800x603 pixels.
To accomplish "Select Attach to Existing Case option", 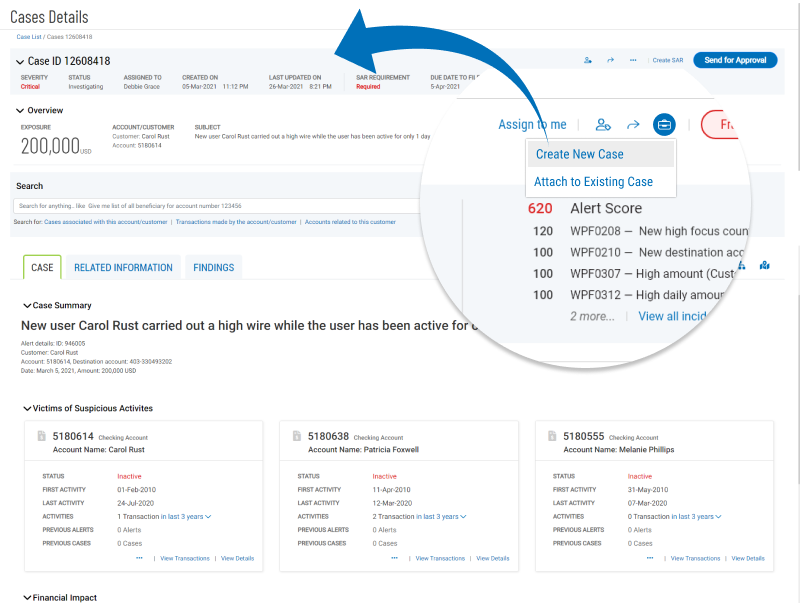I will pos(594,182).
